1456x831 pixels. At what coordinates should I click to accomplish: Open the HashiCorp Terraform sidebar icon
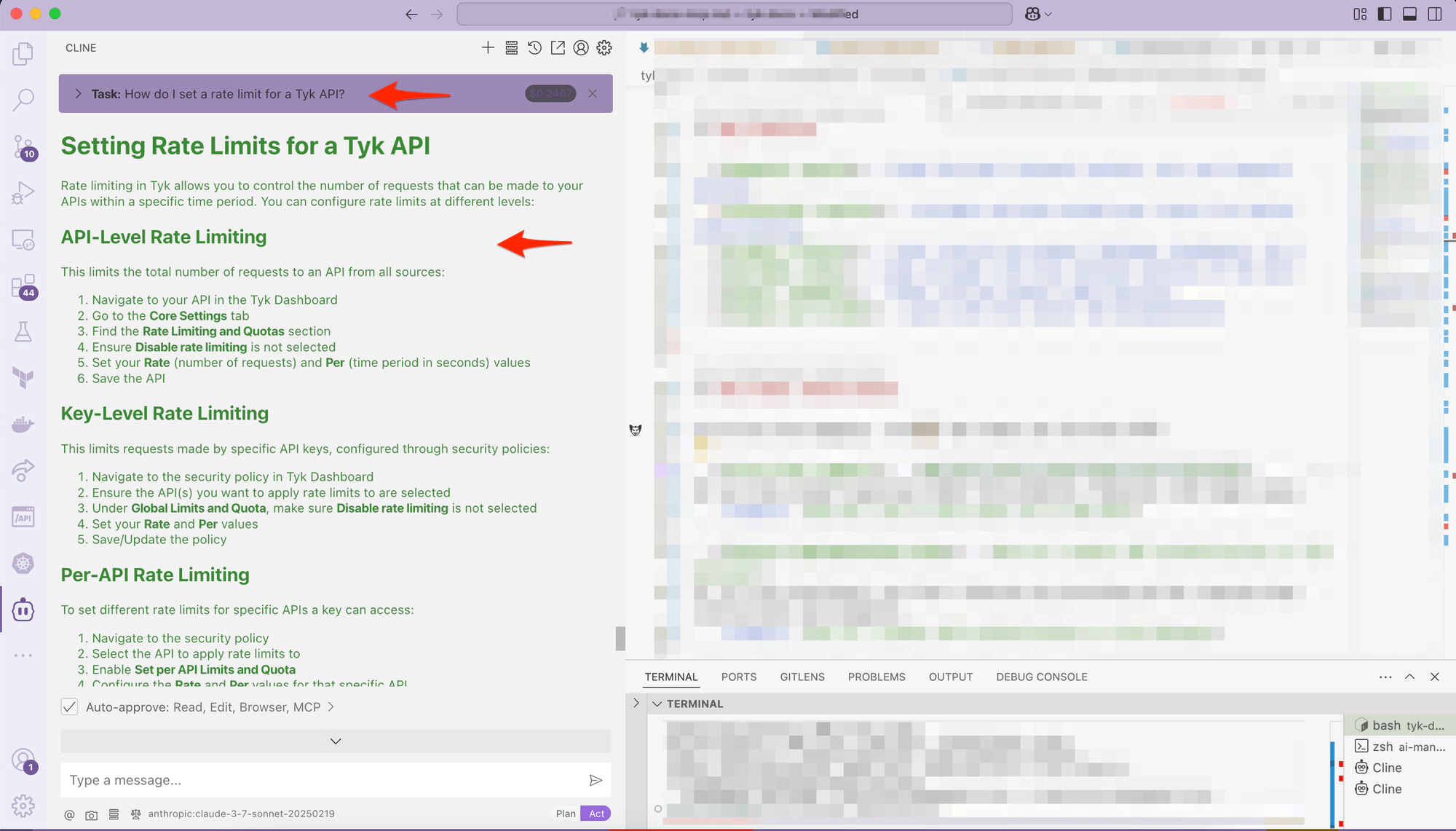[x=23, y=377]
